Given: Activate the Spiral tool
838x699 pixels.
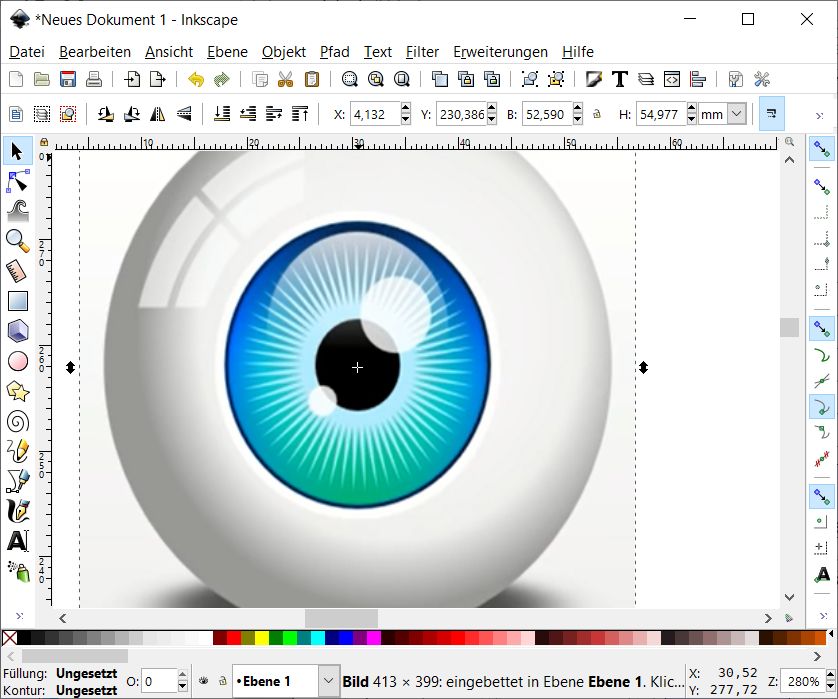Looking at the screenshot, I should (x=17, y=421).
